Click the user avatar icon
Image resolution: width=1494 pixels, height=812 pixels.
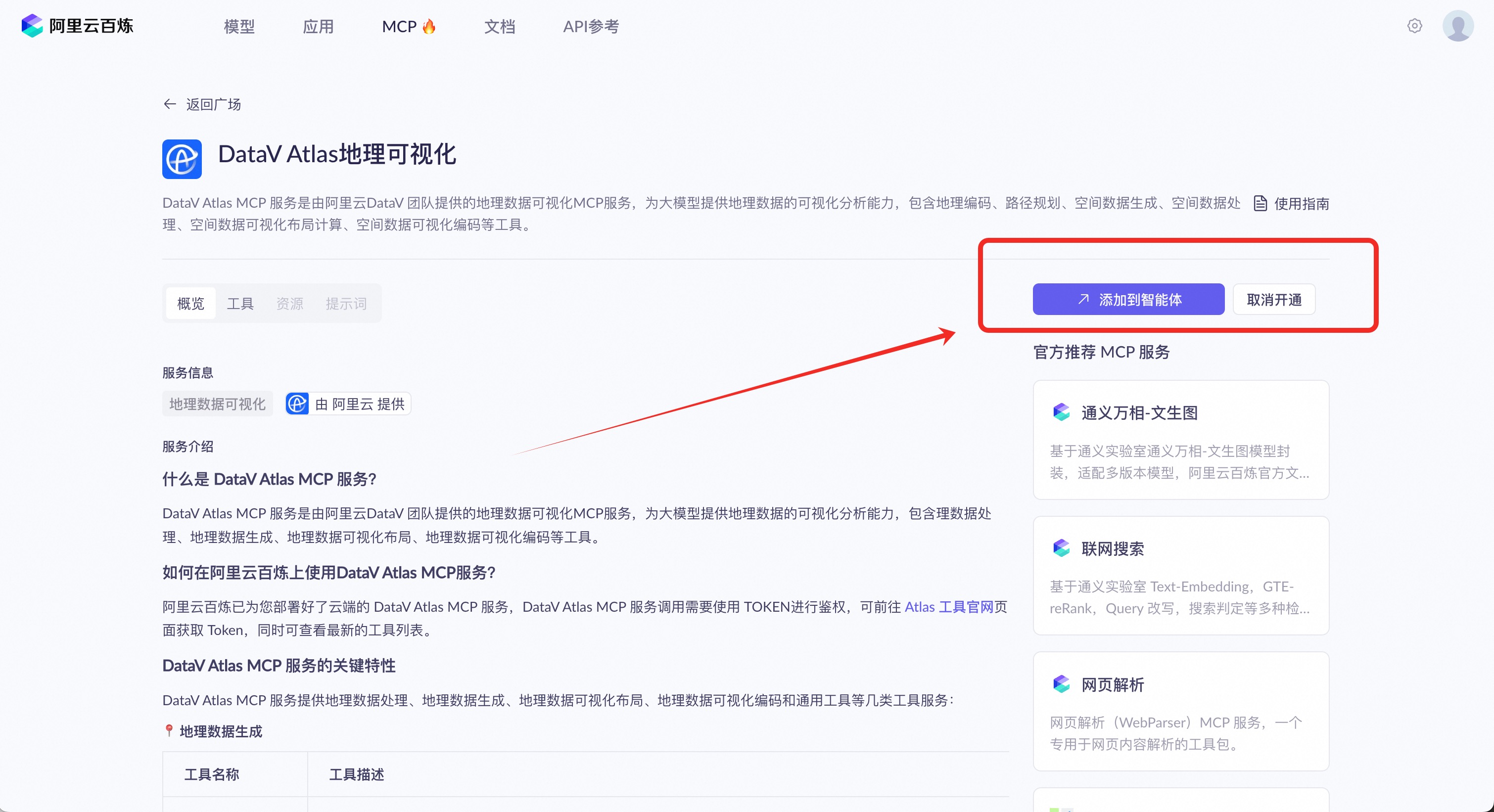click(x=1457, y=26)
